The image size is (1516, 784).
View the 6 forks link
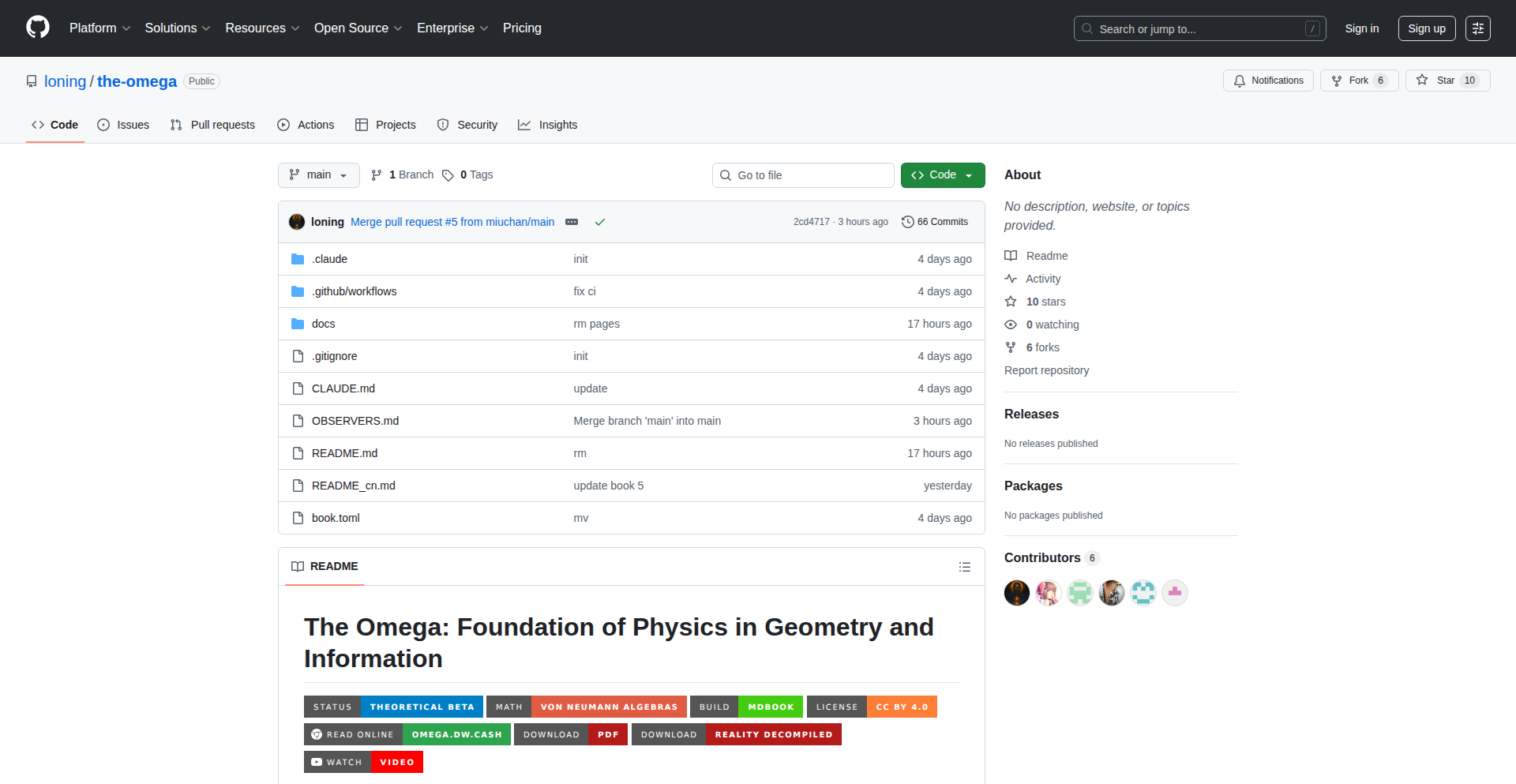[1032, 347]
